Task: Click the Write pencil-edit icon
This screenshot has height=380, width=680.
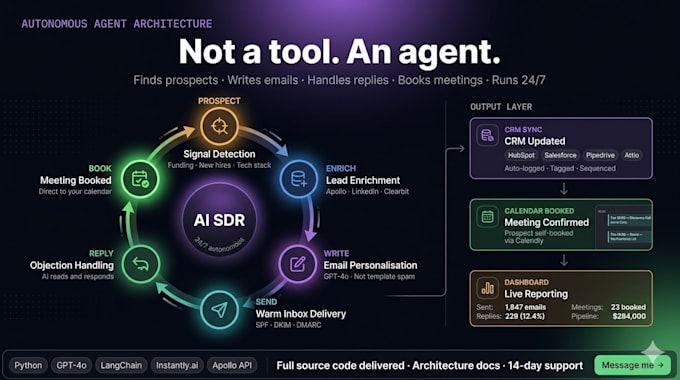Action: [298, 264]
